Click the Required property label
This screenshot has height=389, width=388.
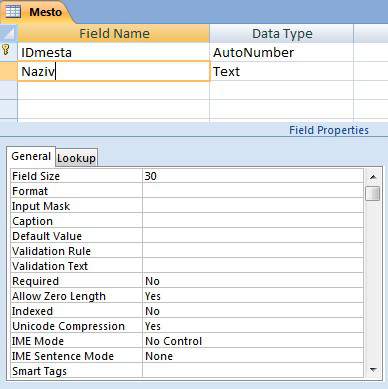(35, 281)
